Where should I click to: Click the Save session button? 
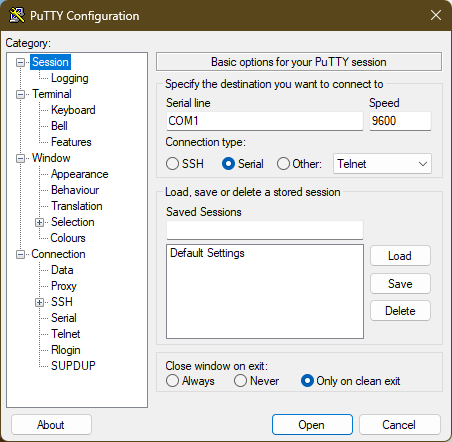pos(400,284)
